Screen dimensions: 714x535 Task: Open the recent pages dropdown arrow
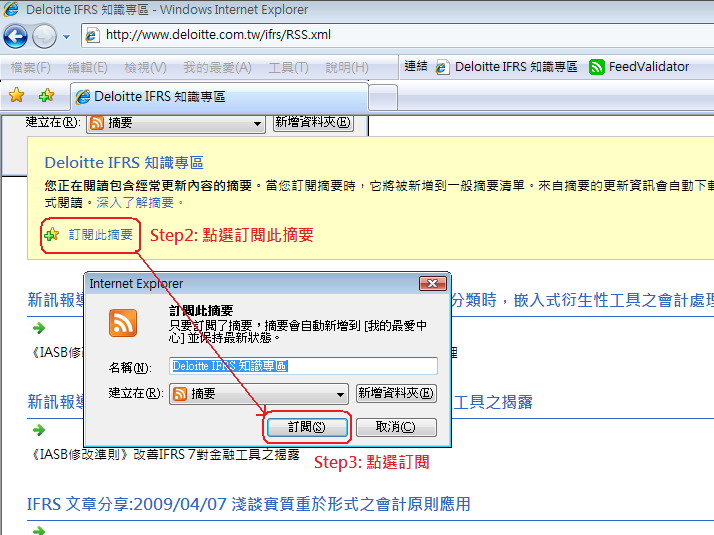[66, 36]
